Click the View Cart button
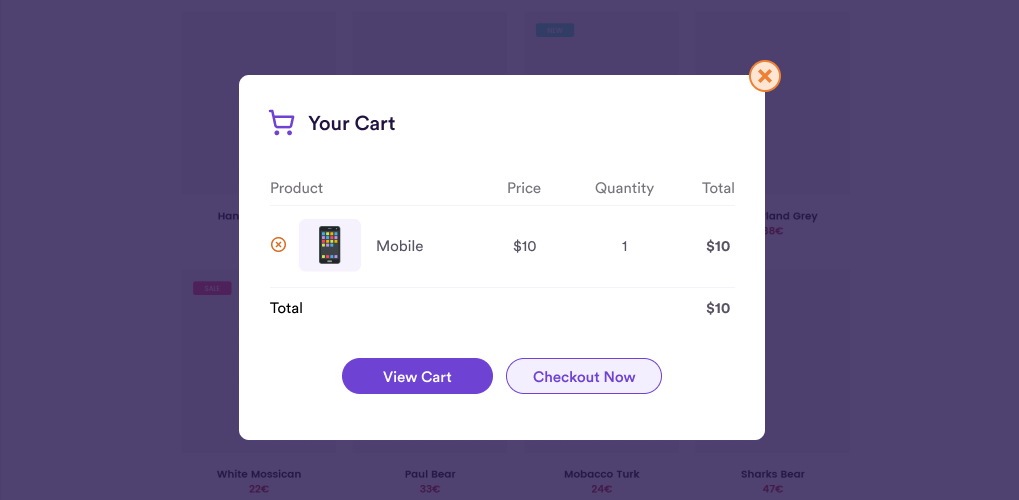The height and width of the screenshot is (500, 1019). pos(417,376)
